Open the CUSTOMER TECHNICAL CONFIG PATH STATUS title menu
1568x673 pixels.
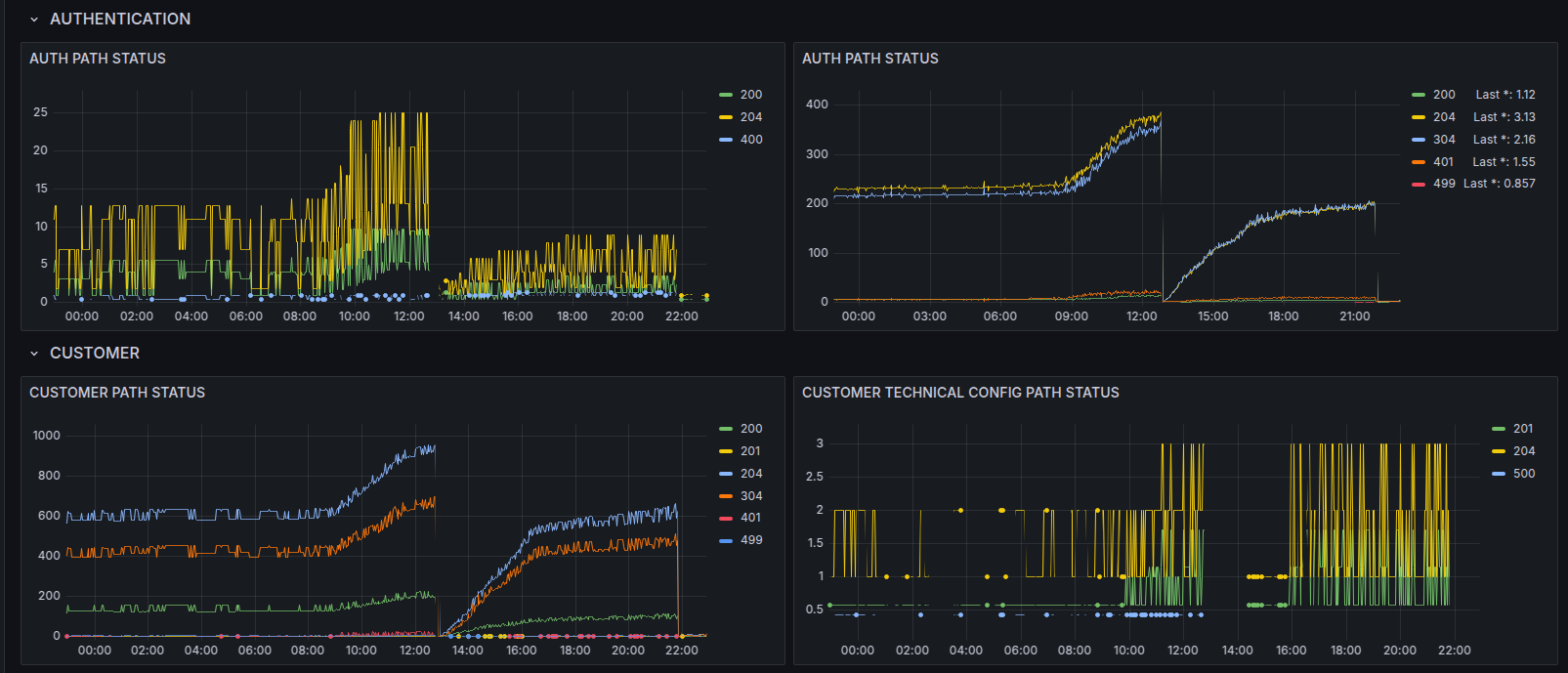pos(960,393)
